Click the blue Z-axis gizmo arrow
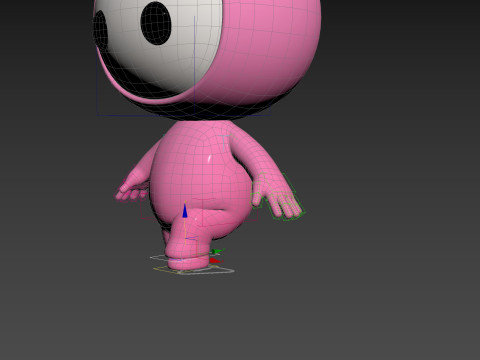 tap(185, 211)
